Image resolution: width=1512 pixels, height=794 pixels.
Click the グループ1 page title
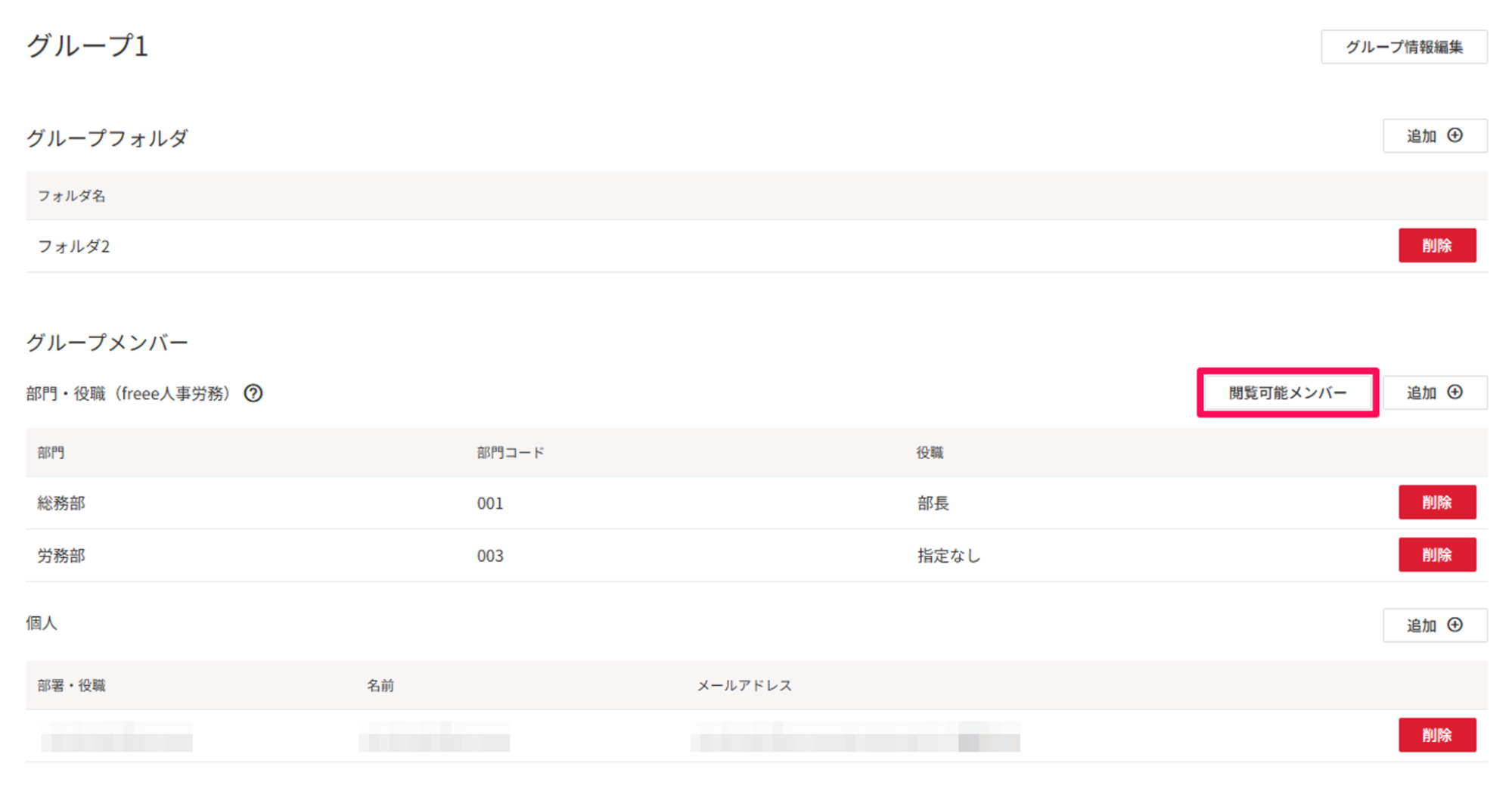point(88,46)
